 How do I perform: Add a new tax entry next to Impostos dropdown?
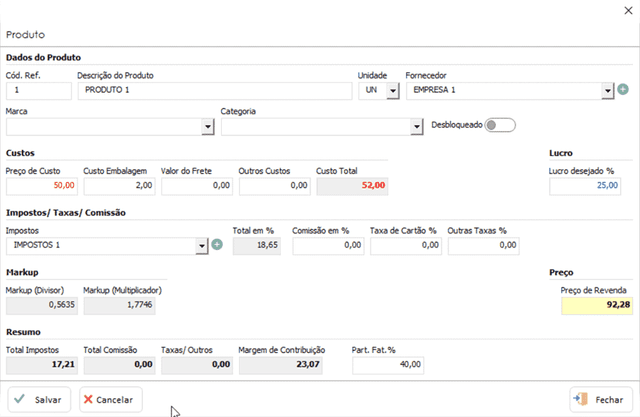pos(217,244)
